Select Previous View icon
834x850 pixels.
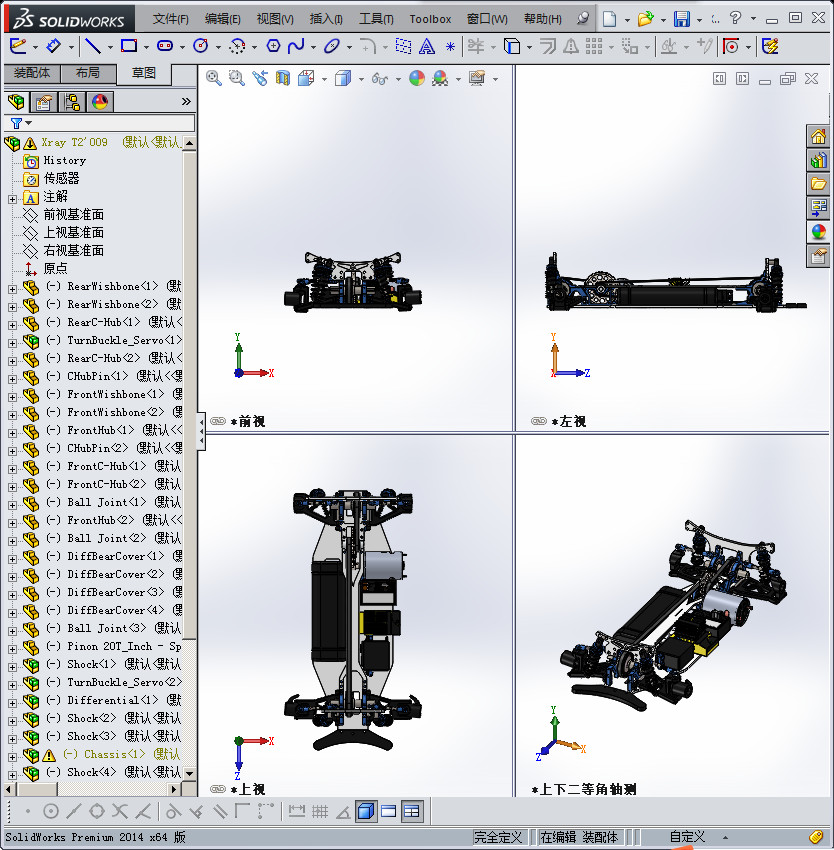[260, 79]
